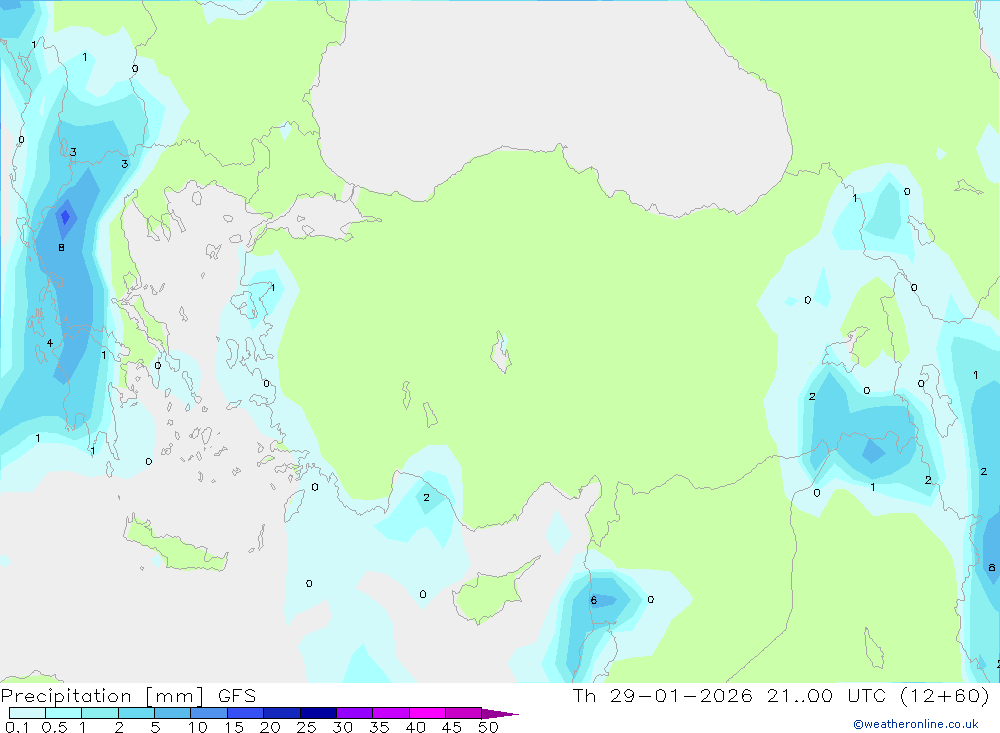This screenshot has height=733, width=1000.
Task: Click the '0.1' legend scale label
Action: pyautogui.click(x=17, y=727)
